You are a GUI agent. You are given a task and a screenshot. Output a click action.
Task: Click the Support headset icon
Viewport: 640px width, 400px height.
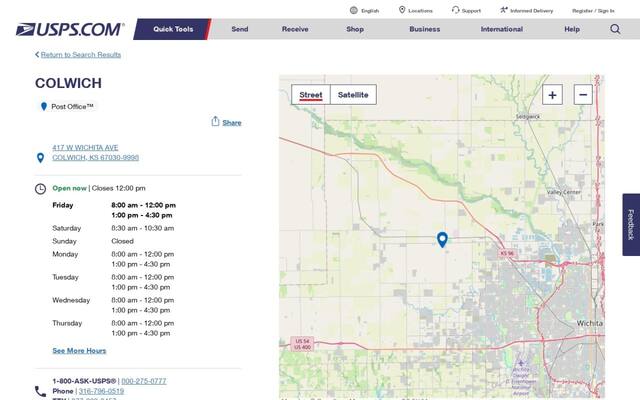click(x=456, y=10)
